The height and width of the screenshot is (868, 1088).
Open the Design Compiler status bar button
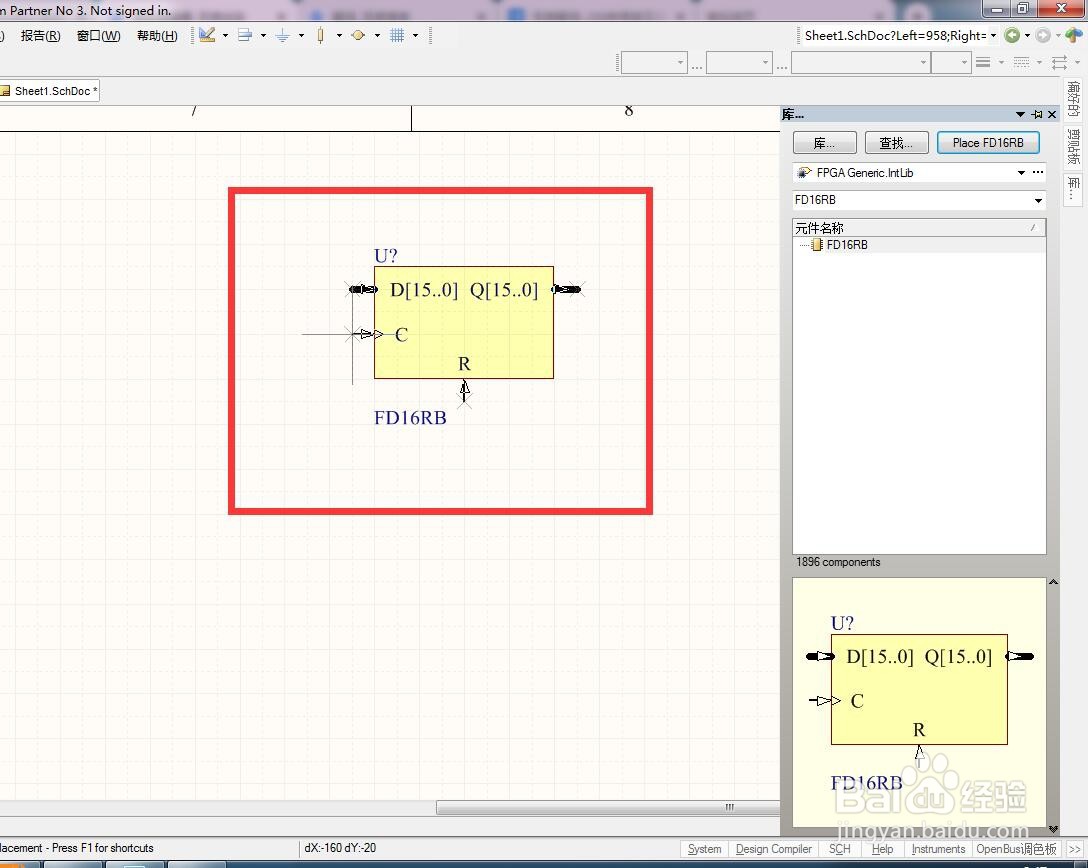pyautogui.click(x=774, y=849)
